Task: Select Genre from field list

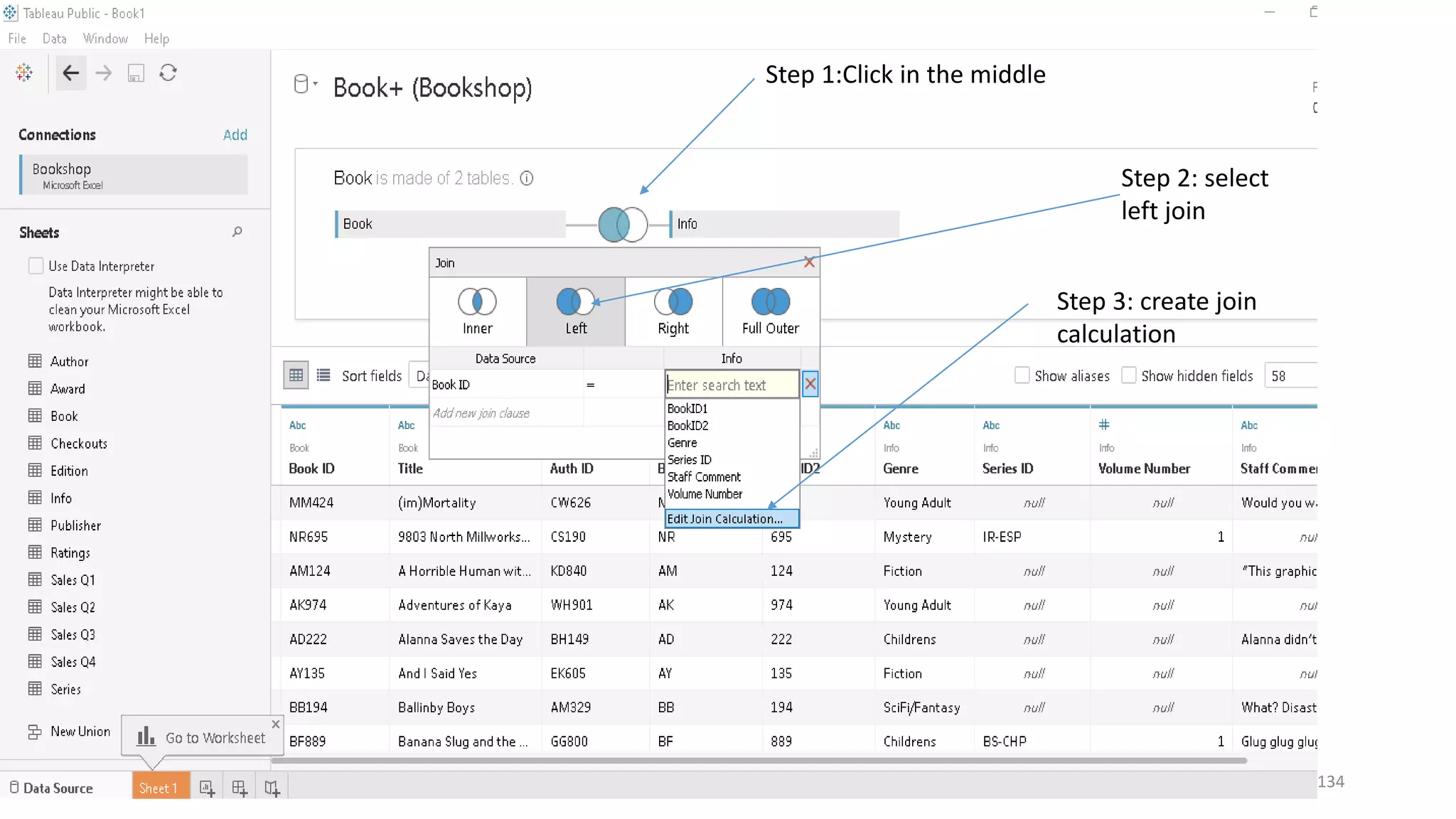Action: point(682,443)
